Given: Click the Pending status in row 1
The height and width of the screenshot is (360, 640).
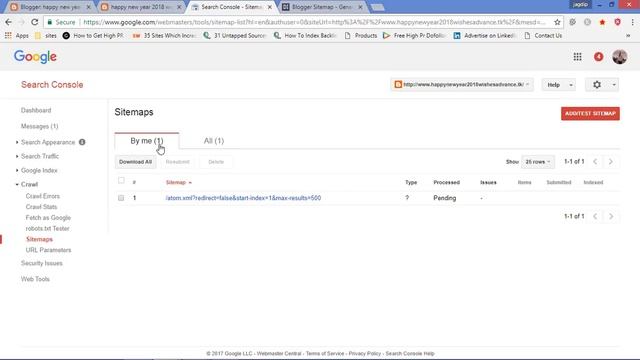Looking at the screenshot, I should click(x=444, y=198).
